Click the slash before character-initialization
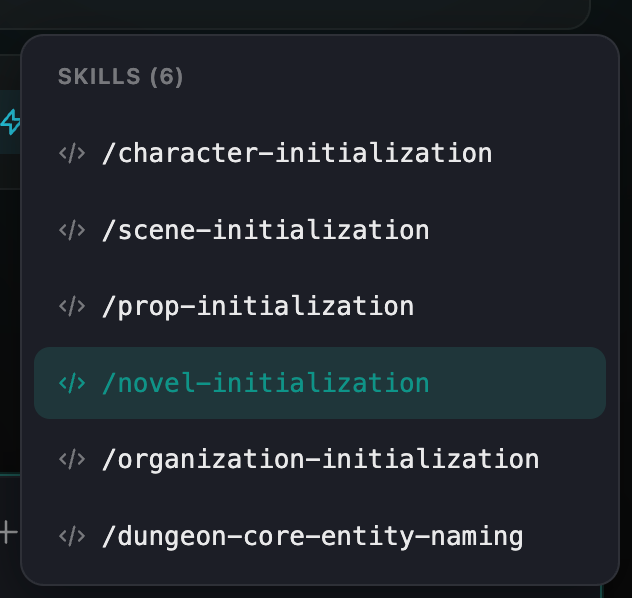The height and width of the screenshot is (598, 632). (108, 153)
